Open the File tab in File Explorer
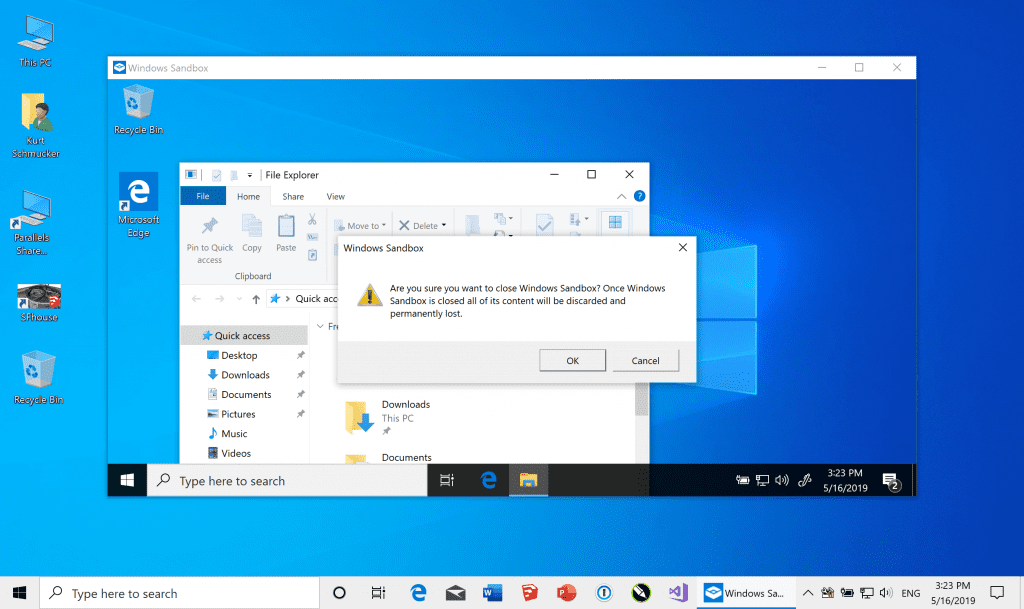1024x609 pixels. click(x=203, y=196)
